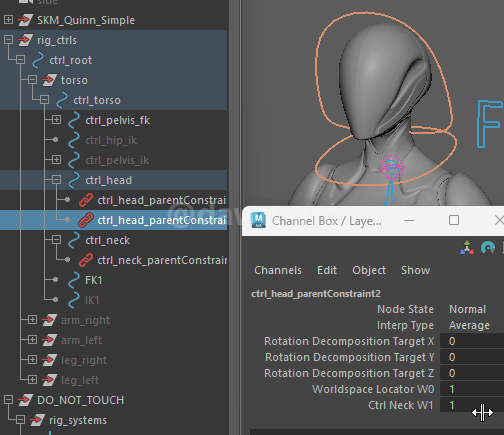This screenshot has height=435, width=504.
Task: Select the FK1 control in outliner
Action: (94, 280)
